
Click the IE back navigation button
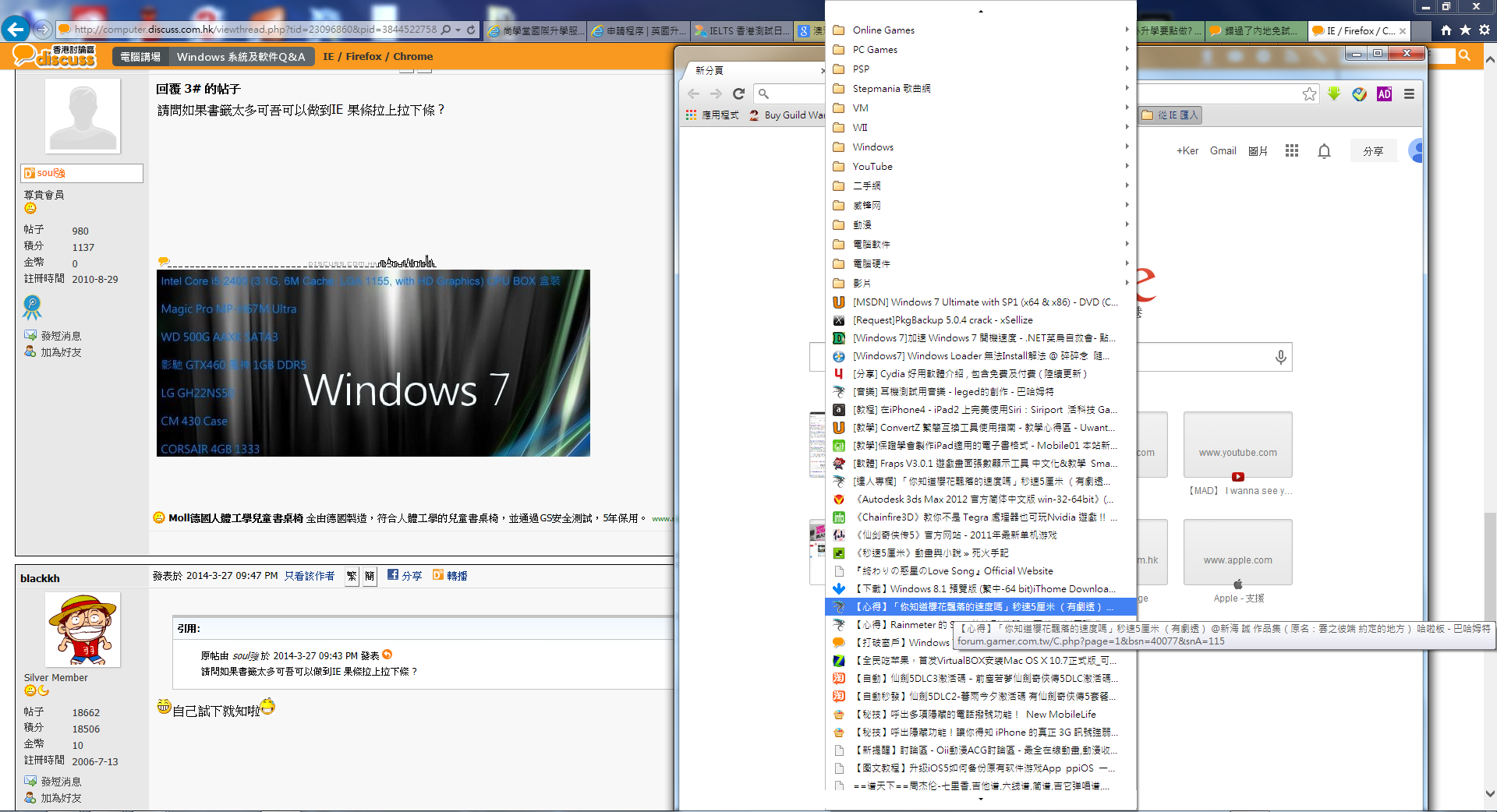pos(15,30)
